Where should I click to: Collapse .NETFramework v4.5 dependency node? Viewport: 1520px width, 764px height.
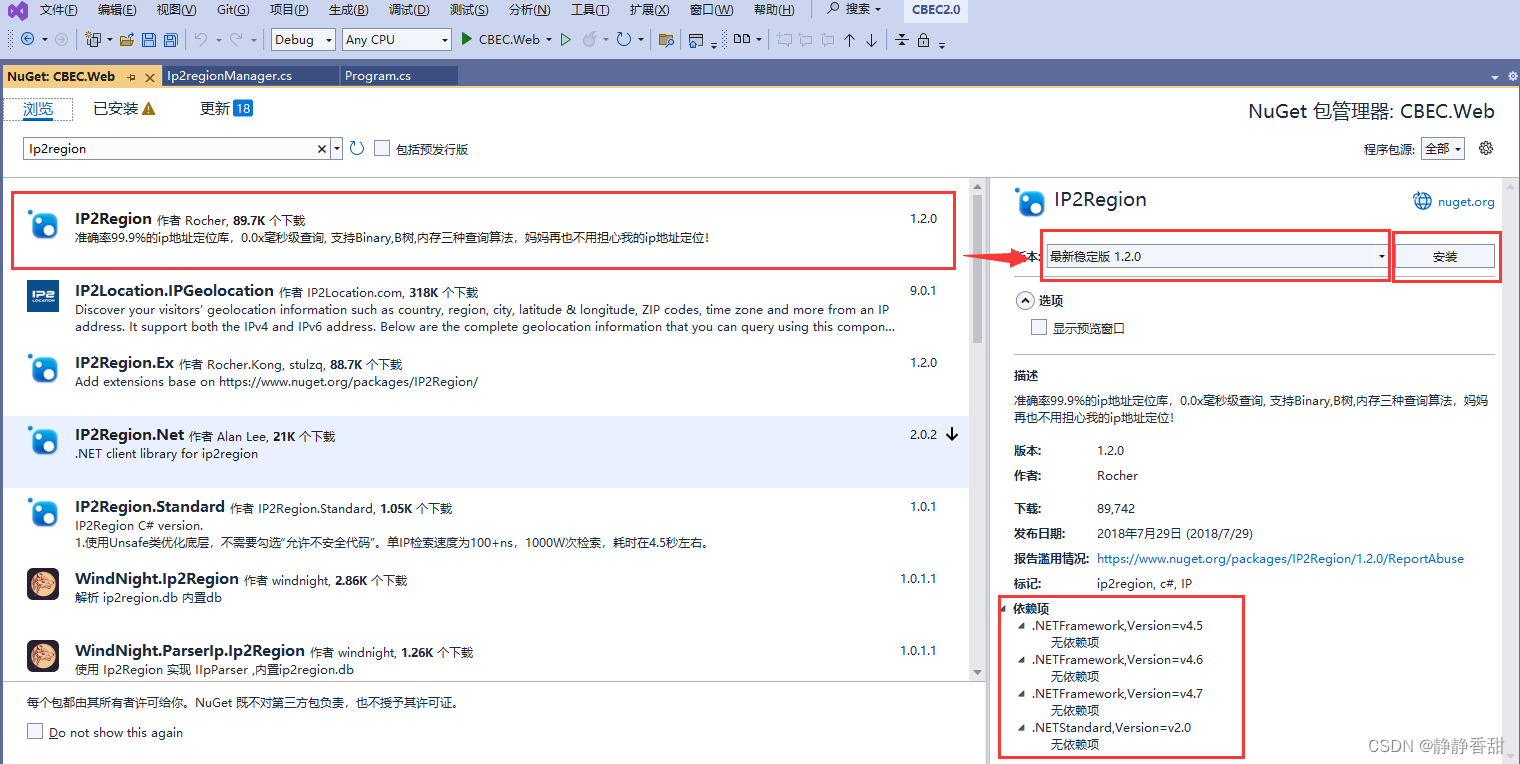point(1022,626)
